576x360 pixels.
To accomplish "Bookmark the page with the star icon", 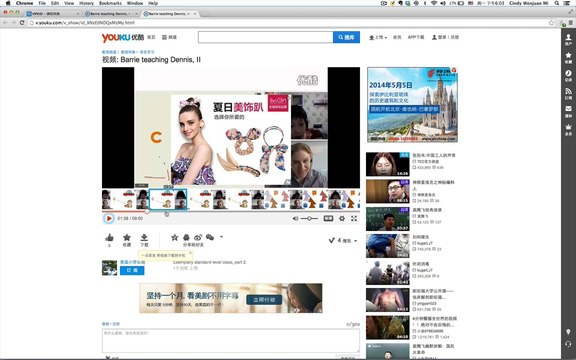I will coord(551,22).
